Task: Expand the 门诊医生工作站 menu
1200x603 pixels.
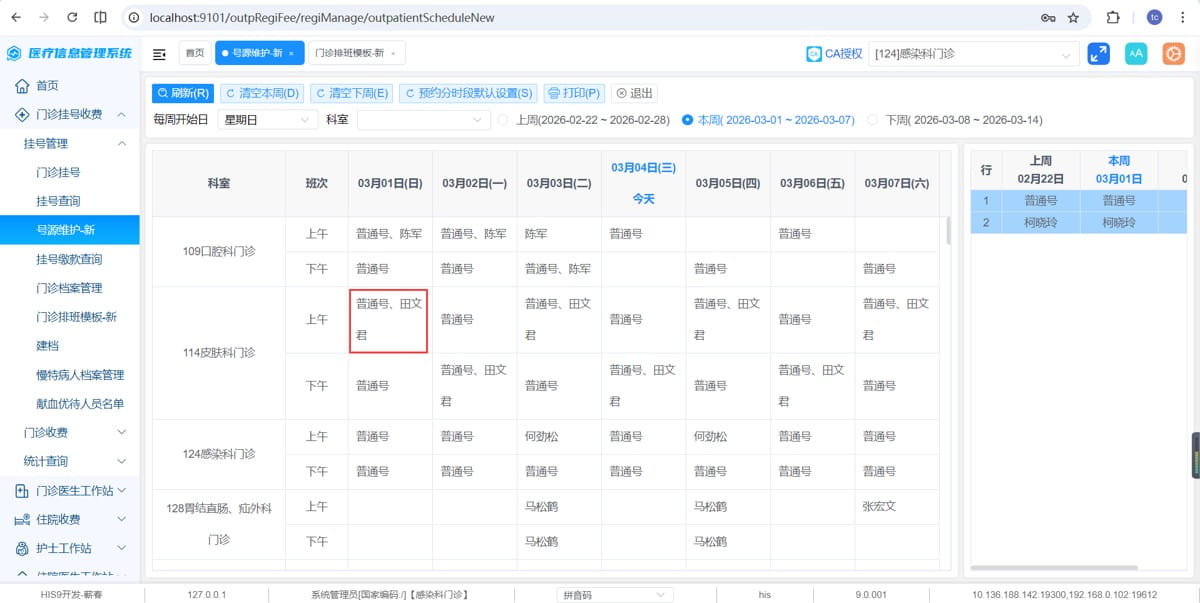Action: coord(121,491)
